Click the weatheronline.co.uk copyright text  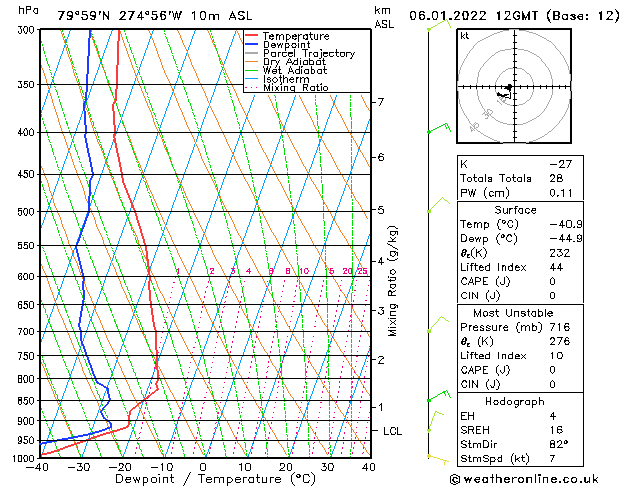pyautogui.click(x=524, y=479)
